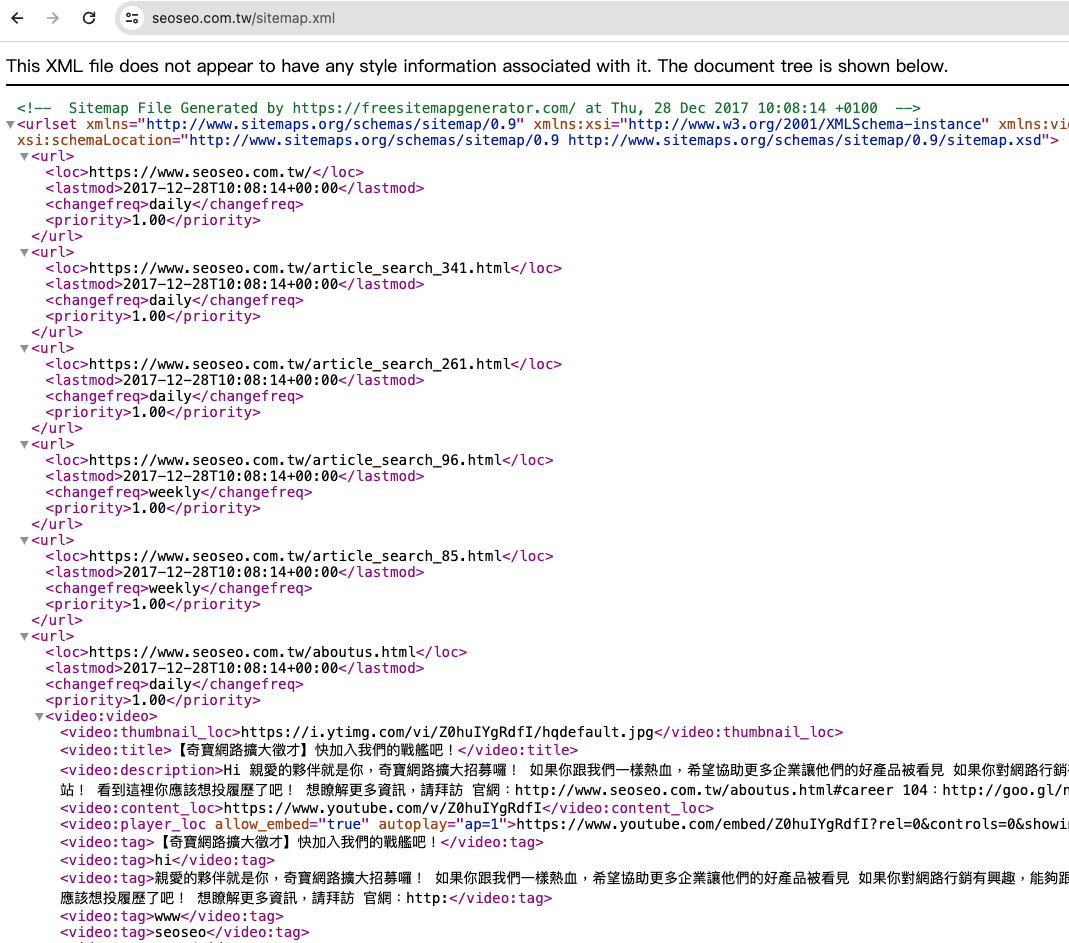This screenshot has height=943, width=1069.
Task: Collapse the url node for article_search_85.html
Action: coord(25,541)
